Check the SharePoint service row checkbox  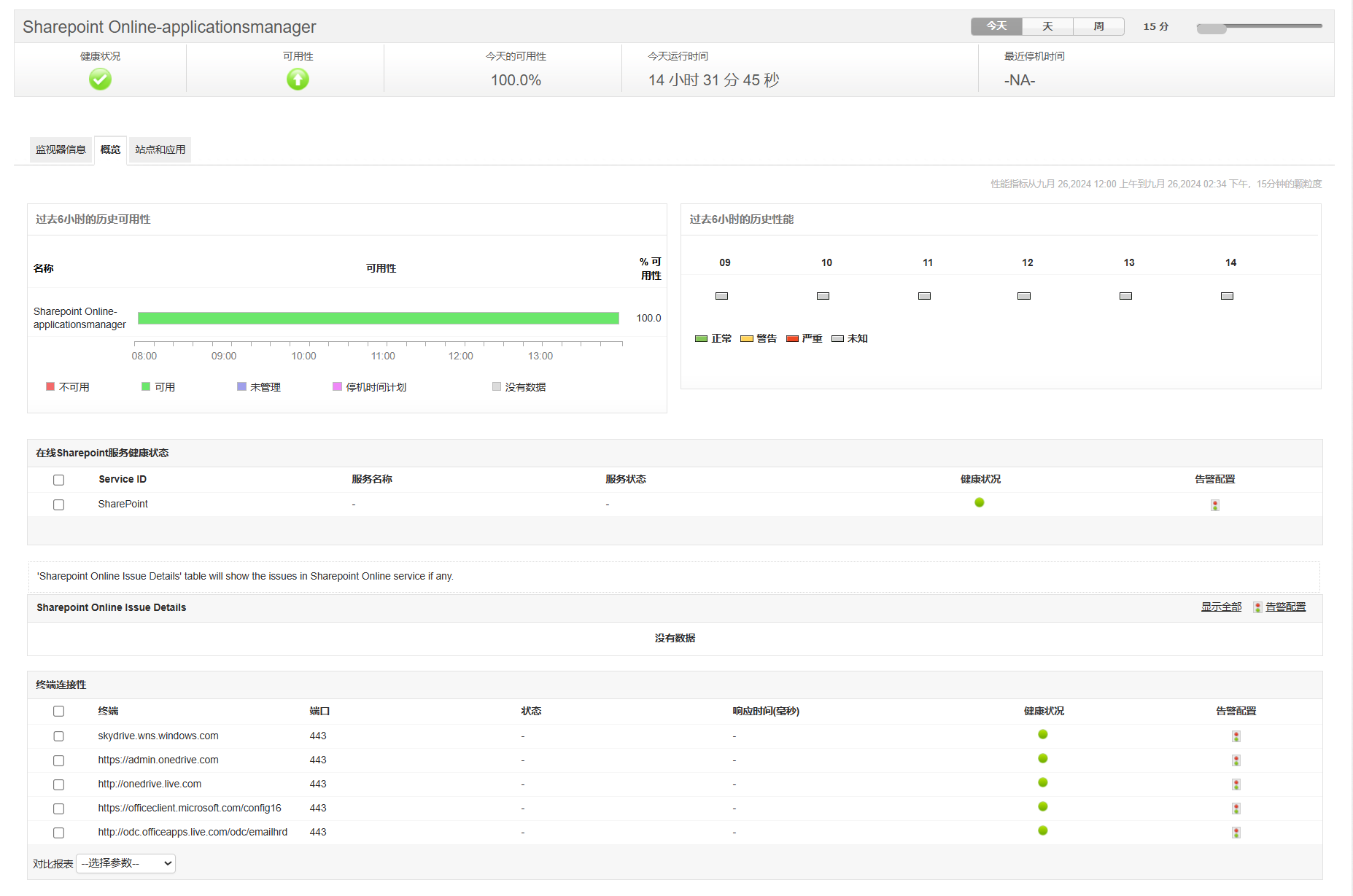point(58,505)
